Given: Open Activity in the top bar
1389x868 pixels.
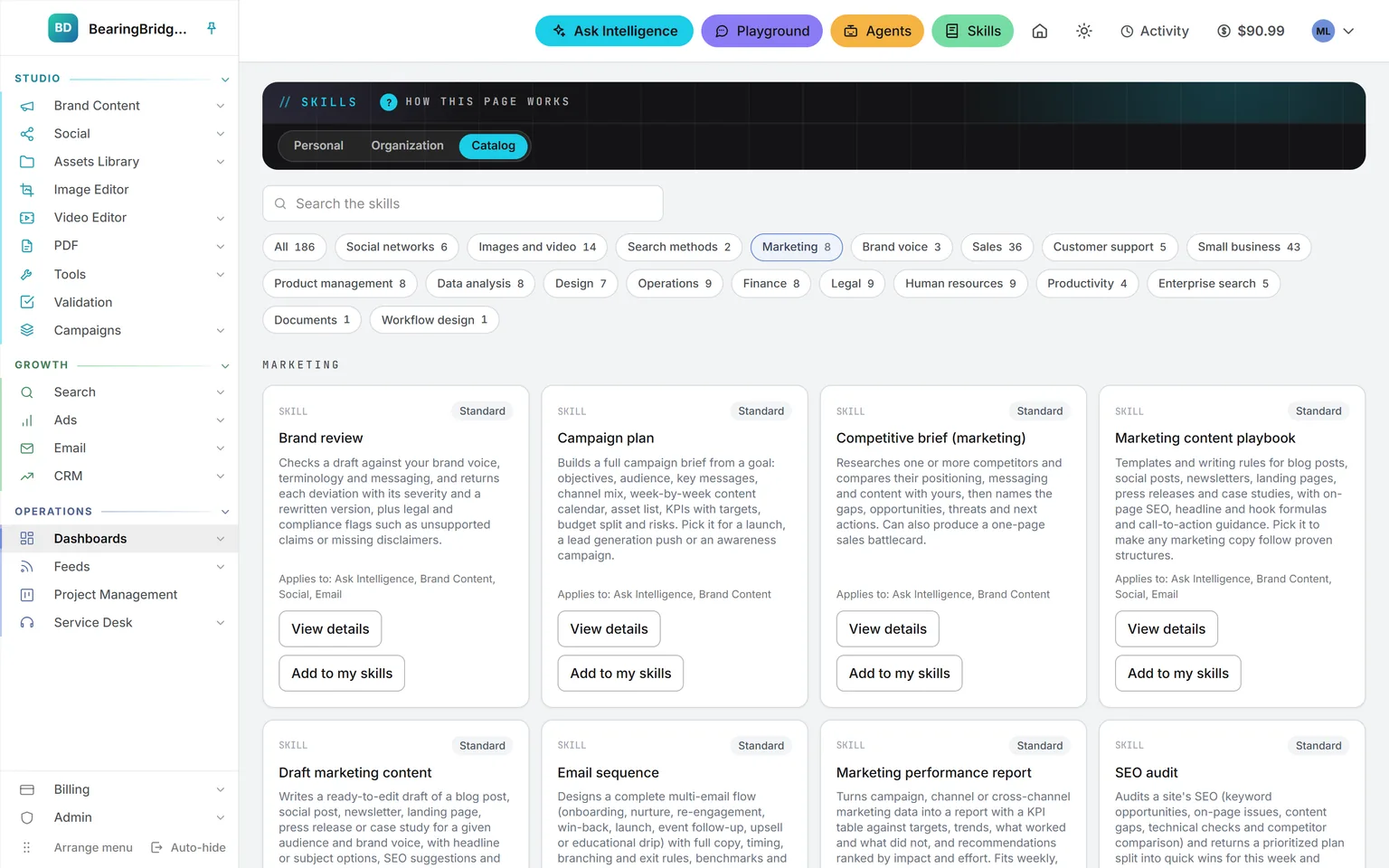Looking at the screenshot, I should pyautogui.click(x=1155, y=31).
